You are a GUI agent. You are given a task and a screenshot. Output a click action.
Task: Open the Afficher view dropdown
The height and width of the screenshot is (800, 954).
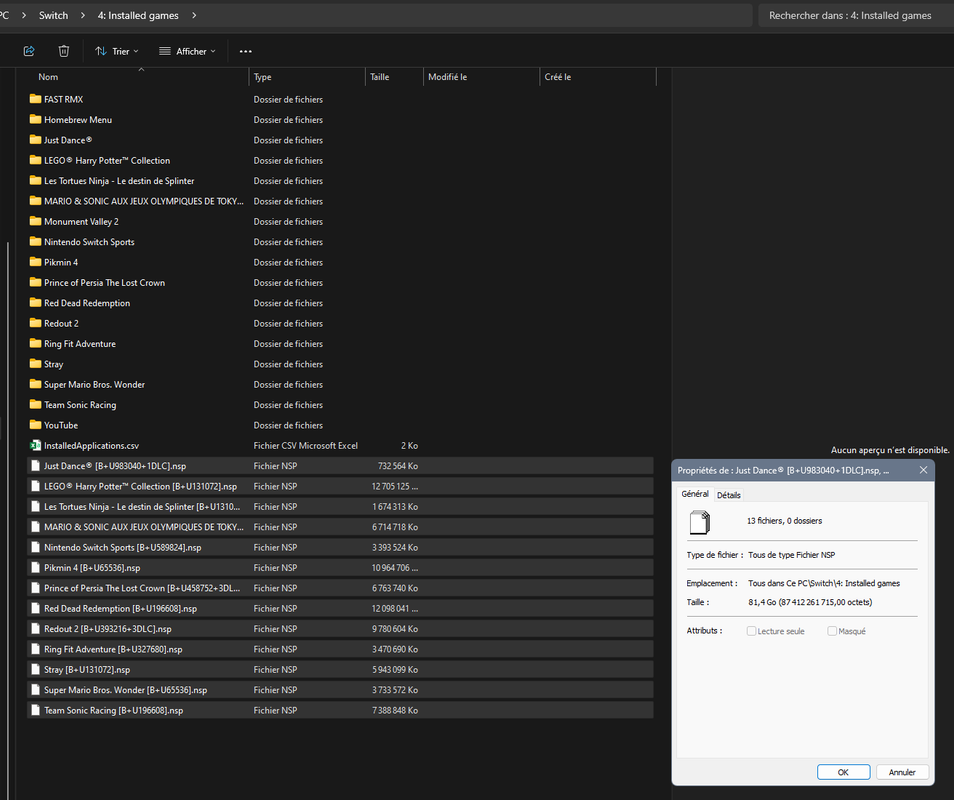coord(187,52)
